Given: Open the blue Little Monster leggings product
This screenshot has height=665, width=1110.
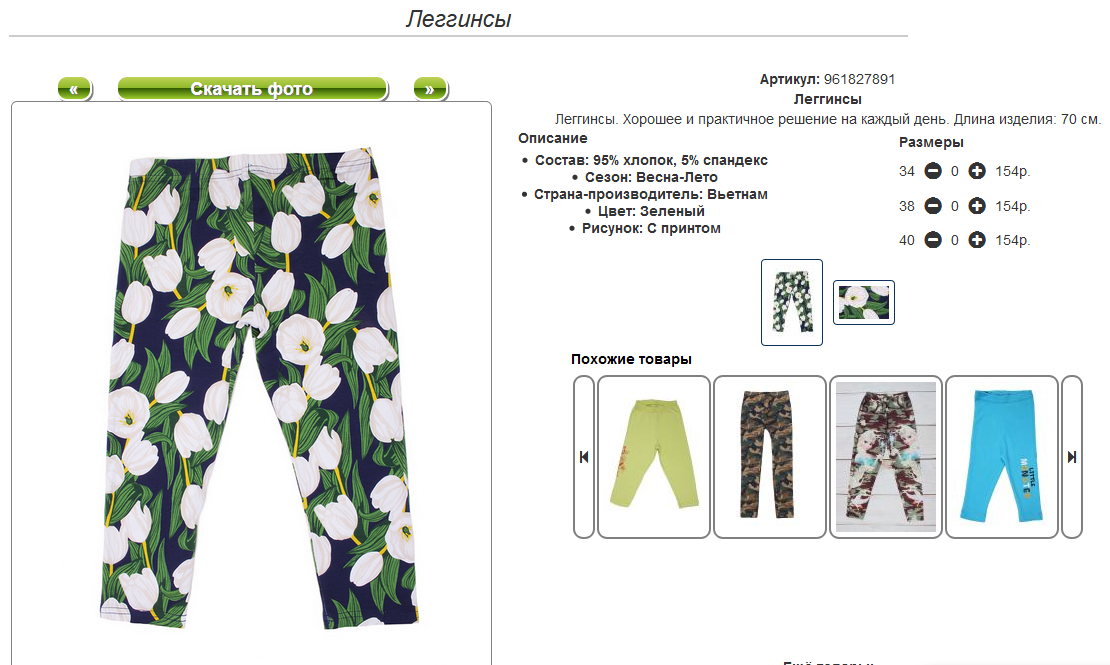Looking at the screenshot, I should pos(1002,457).
